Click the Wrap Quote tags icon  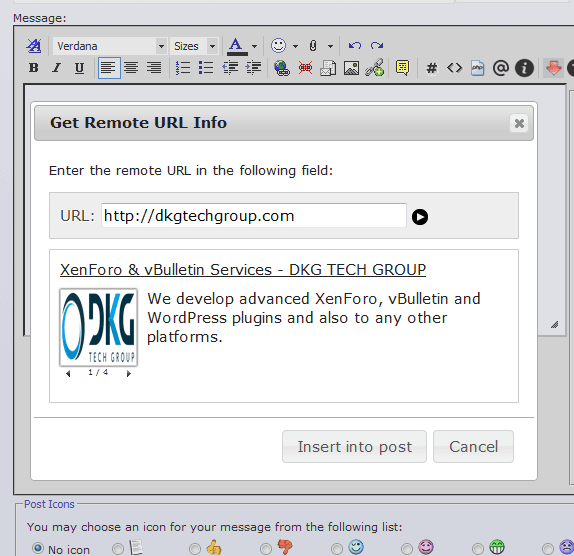click(x=402, y=68)
